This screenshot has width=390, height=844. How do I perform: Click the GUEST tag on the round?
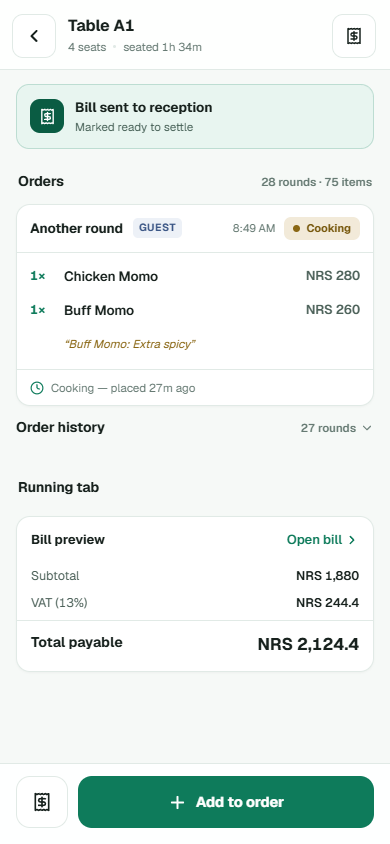click(158, 228)
